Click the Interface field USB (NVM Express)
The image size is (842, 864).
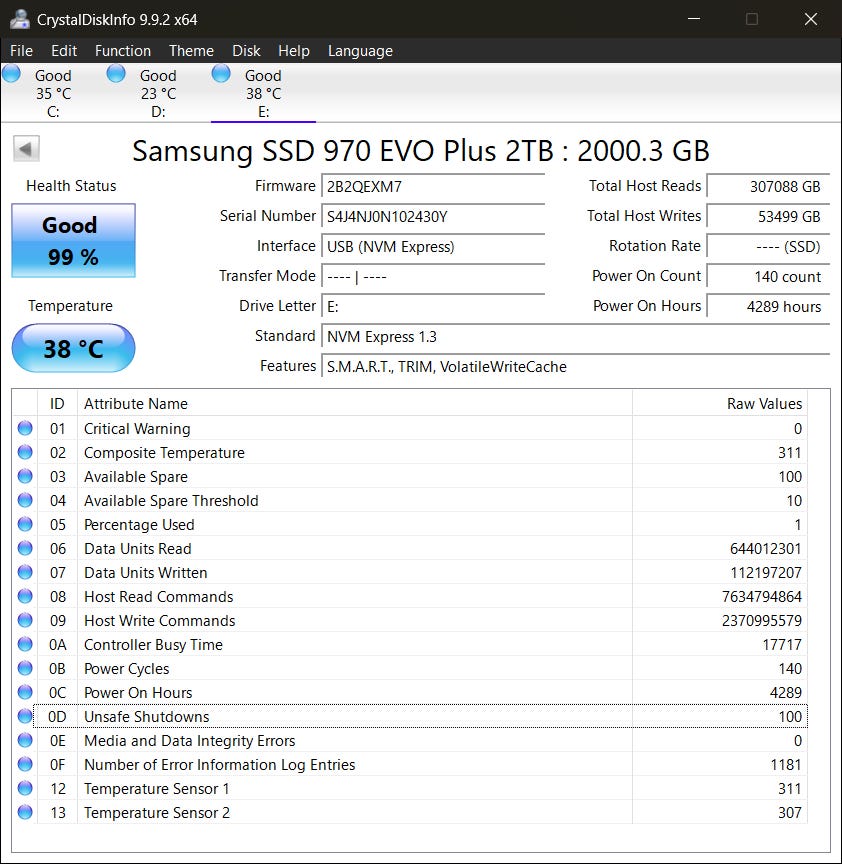click(433, 246)
